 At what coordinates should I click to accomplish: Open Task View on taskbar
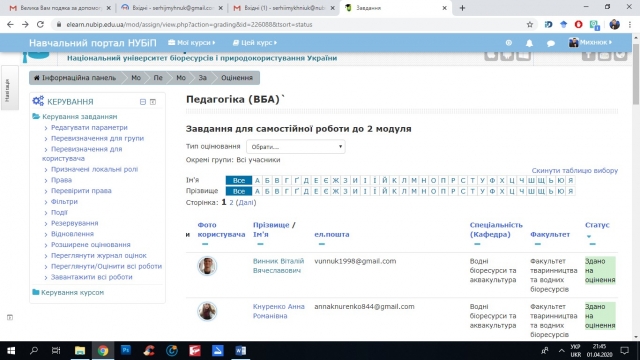tap(56, 351)
